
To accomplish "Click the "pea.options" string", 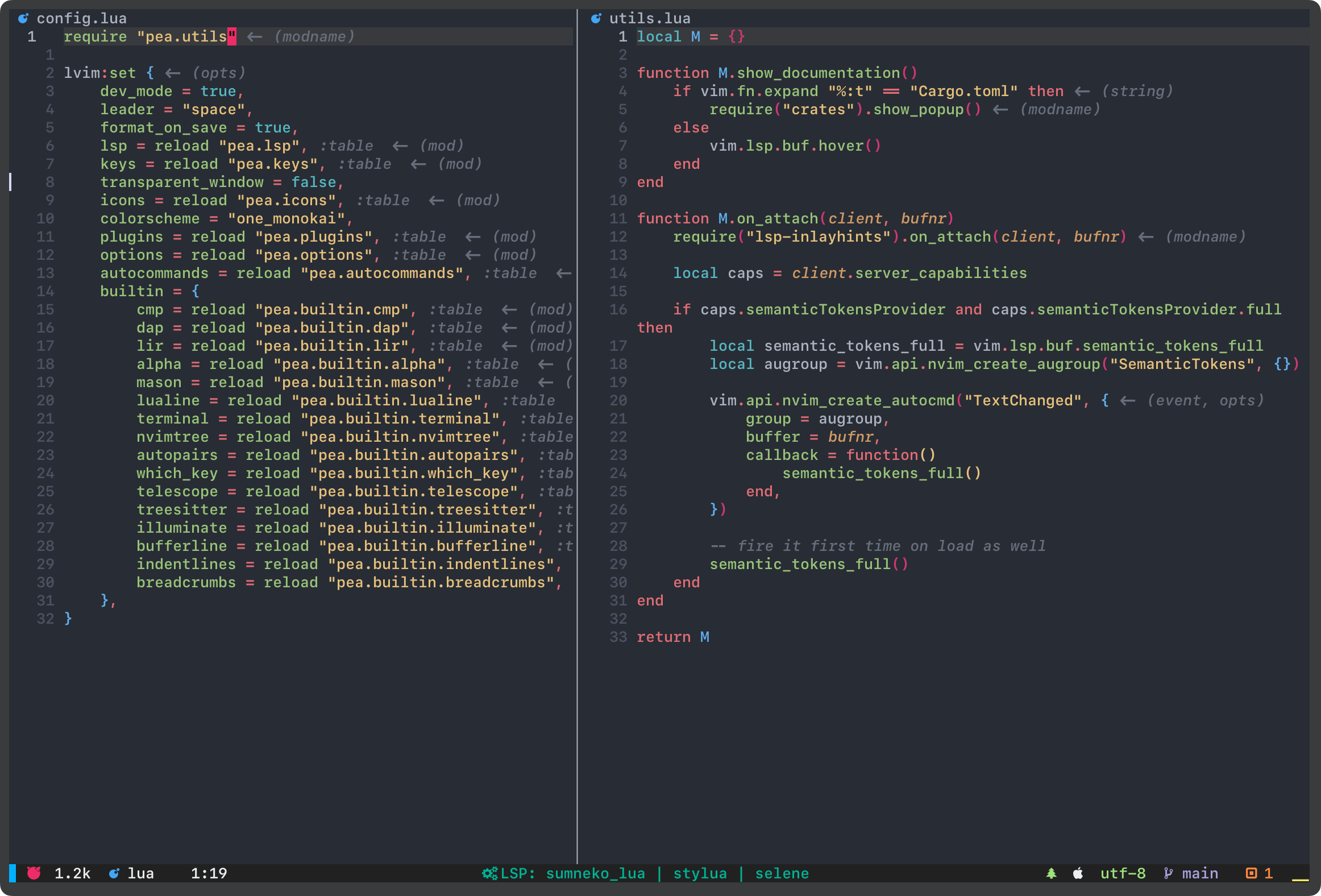I will click(314, 255).
